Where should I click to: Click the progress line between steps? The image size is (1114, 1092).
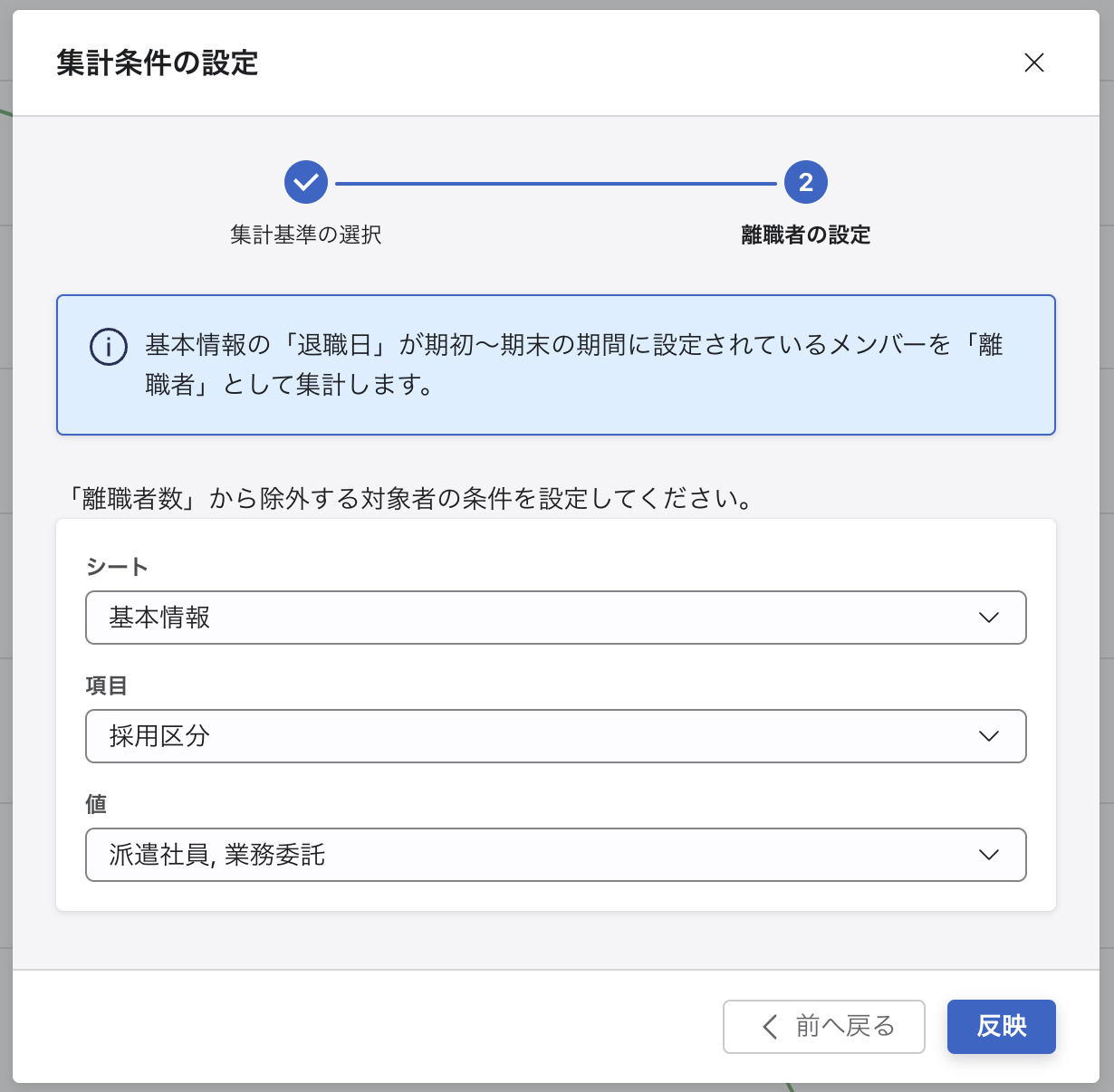pos(556,183)
